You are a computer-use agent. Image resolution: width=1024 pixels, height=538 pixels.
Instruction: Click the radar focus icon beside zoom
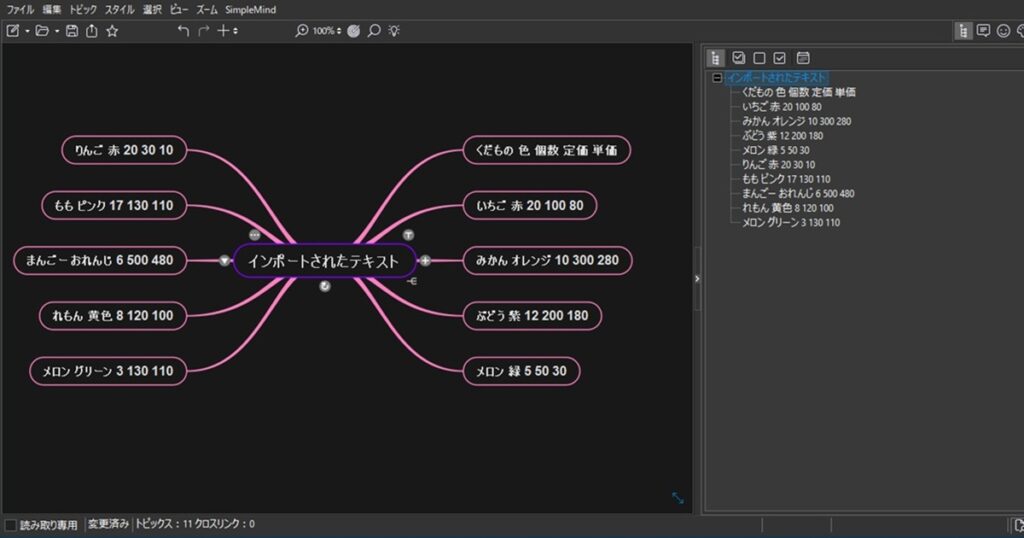354,31
